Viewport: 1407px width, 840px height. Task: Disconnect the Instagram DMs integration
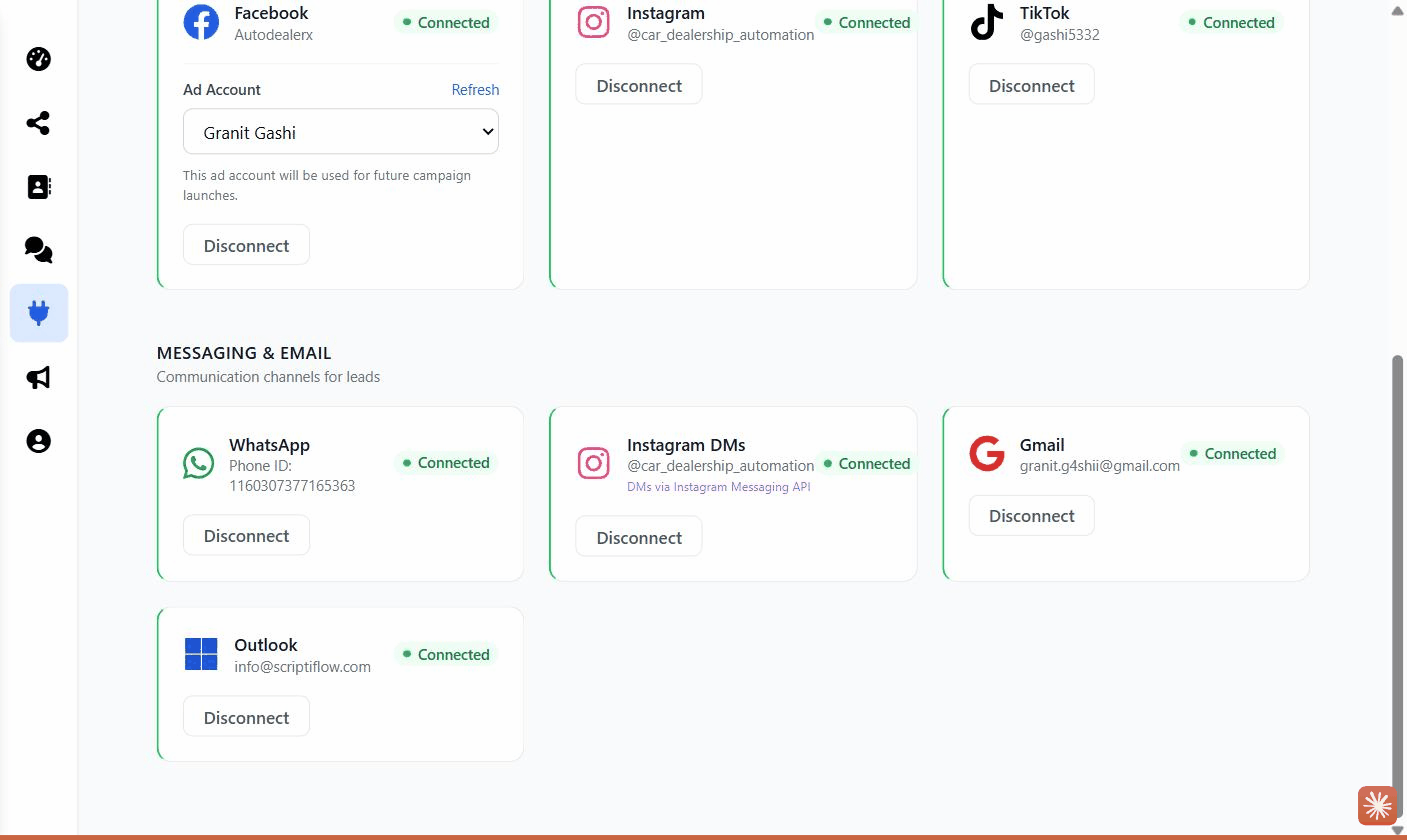click(x=639, y=537)
